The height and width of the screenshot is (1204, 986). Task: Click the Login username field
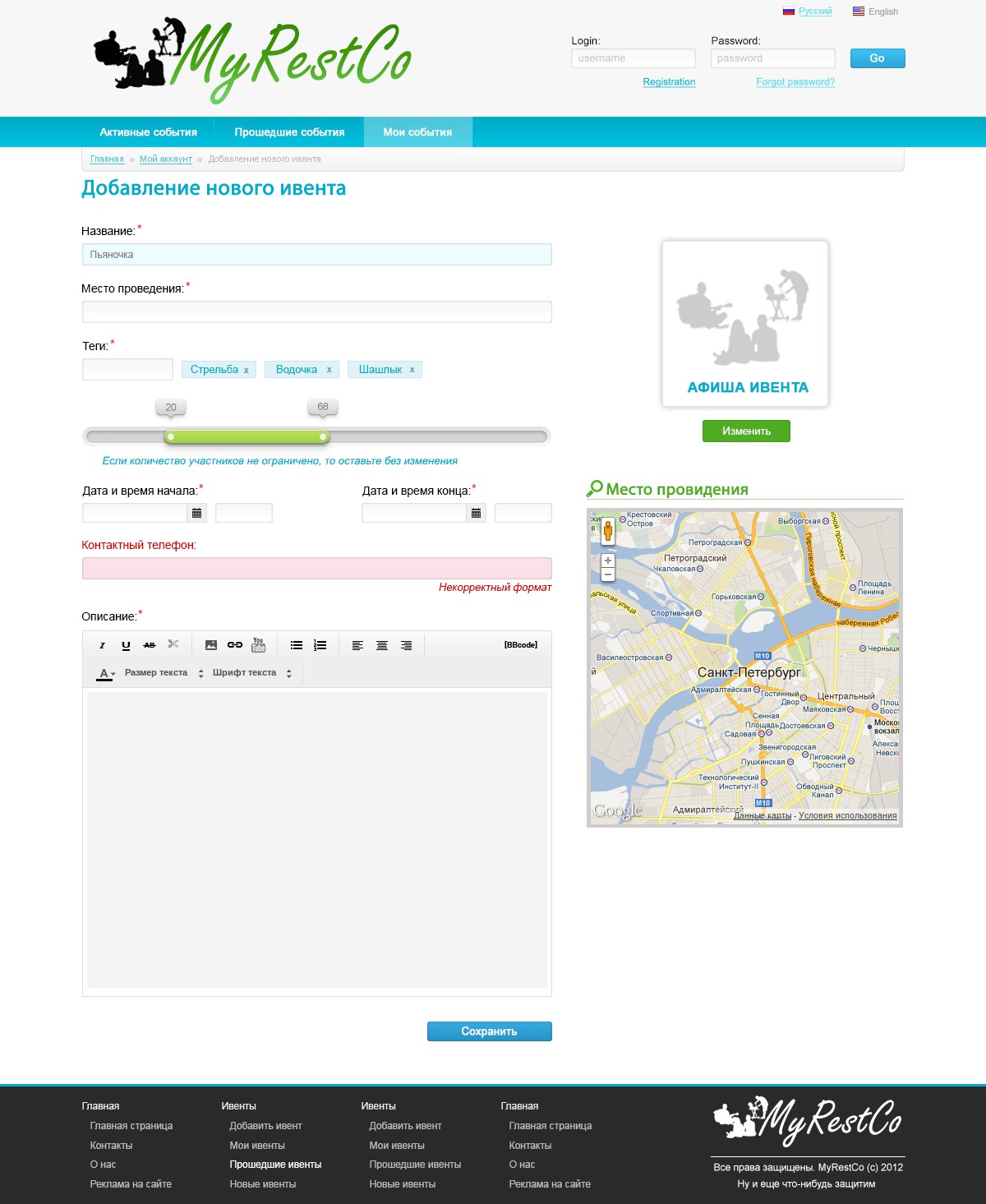[634, 58]
